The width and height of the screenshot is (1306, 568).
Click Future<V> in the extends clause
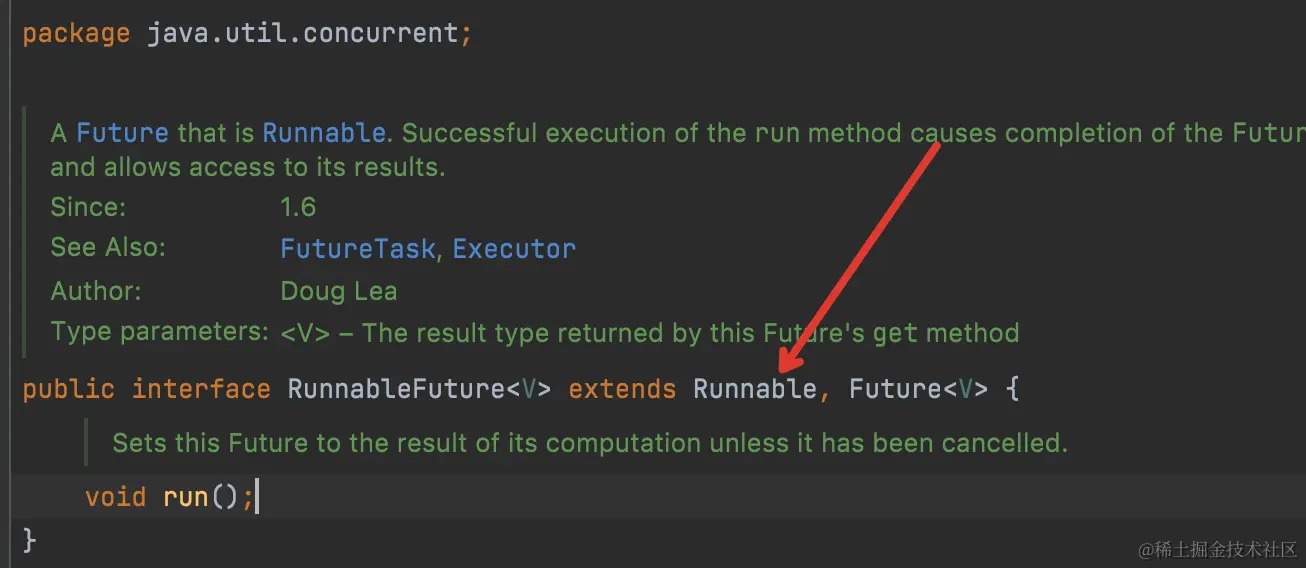click(x=917, y=389)
